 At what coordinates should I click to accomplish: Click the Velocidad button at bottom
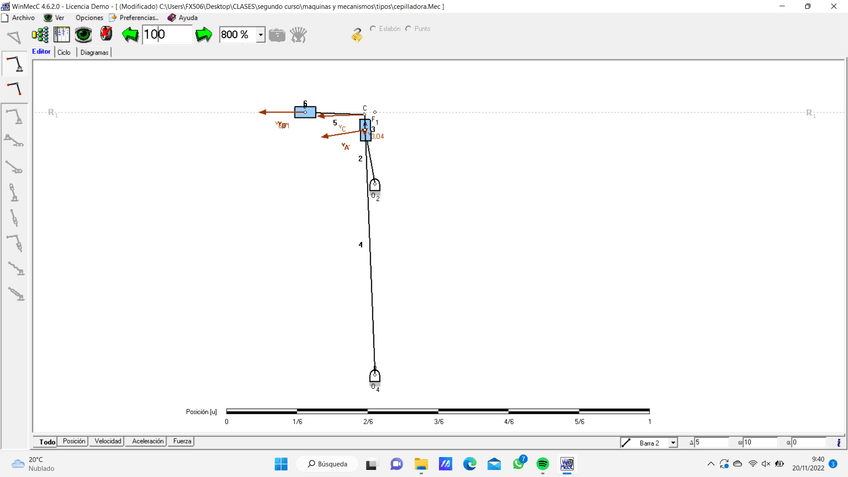(x=107, y=441)
